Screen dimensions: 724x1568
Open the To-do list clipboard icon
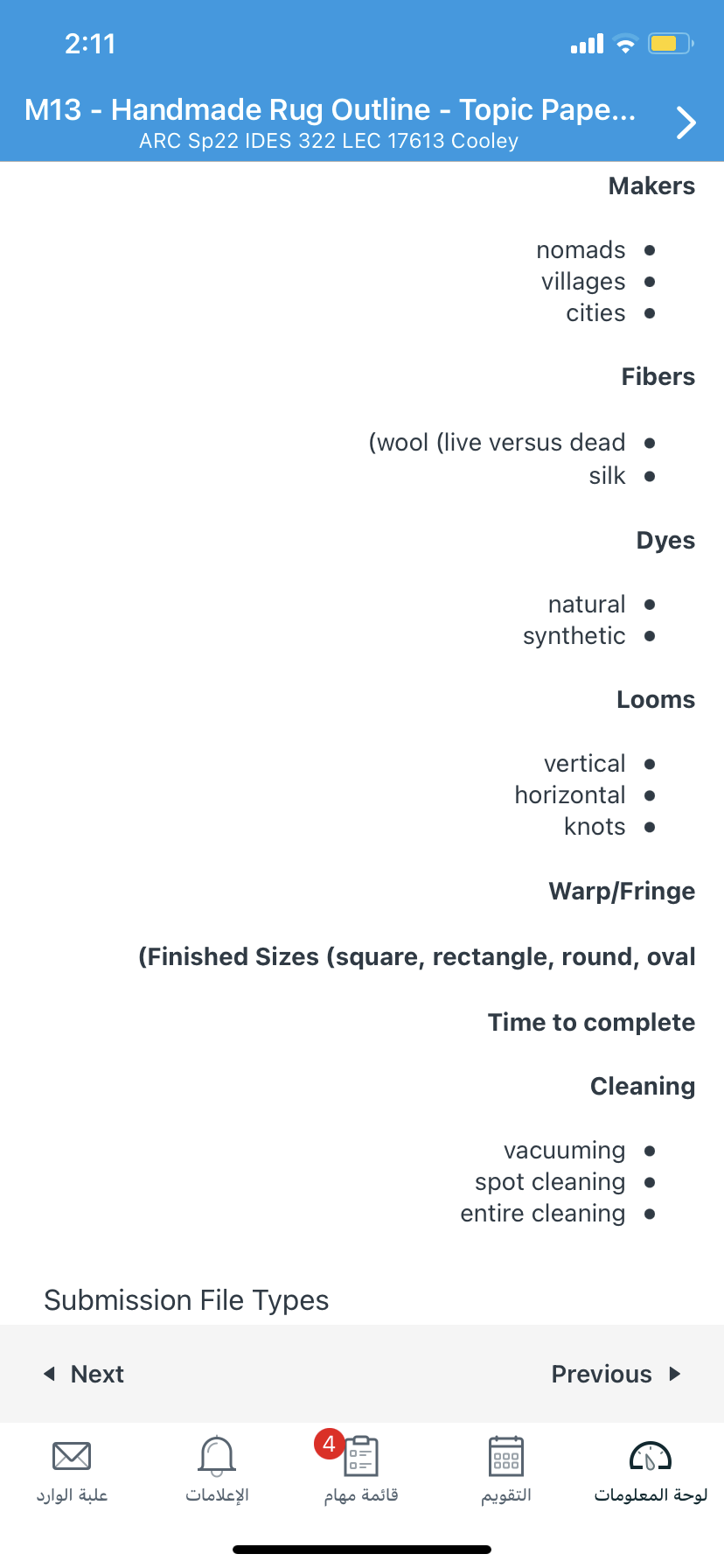(361, 1457)
